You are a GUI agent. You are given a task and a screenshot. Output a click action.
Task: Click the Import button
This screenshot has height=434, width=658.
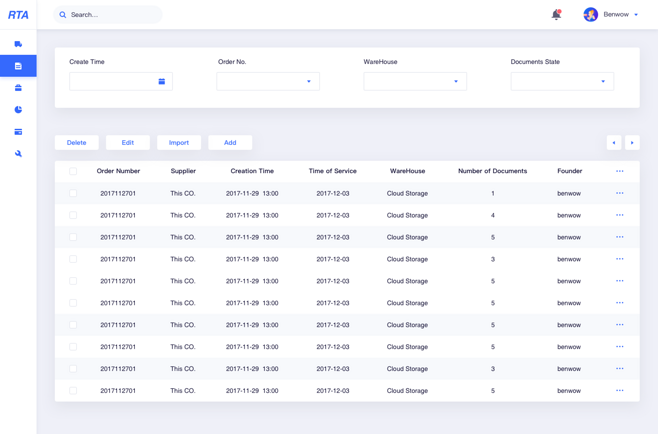tap(179, 143)
